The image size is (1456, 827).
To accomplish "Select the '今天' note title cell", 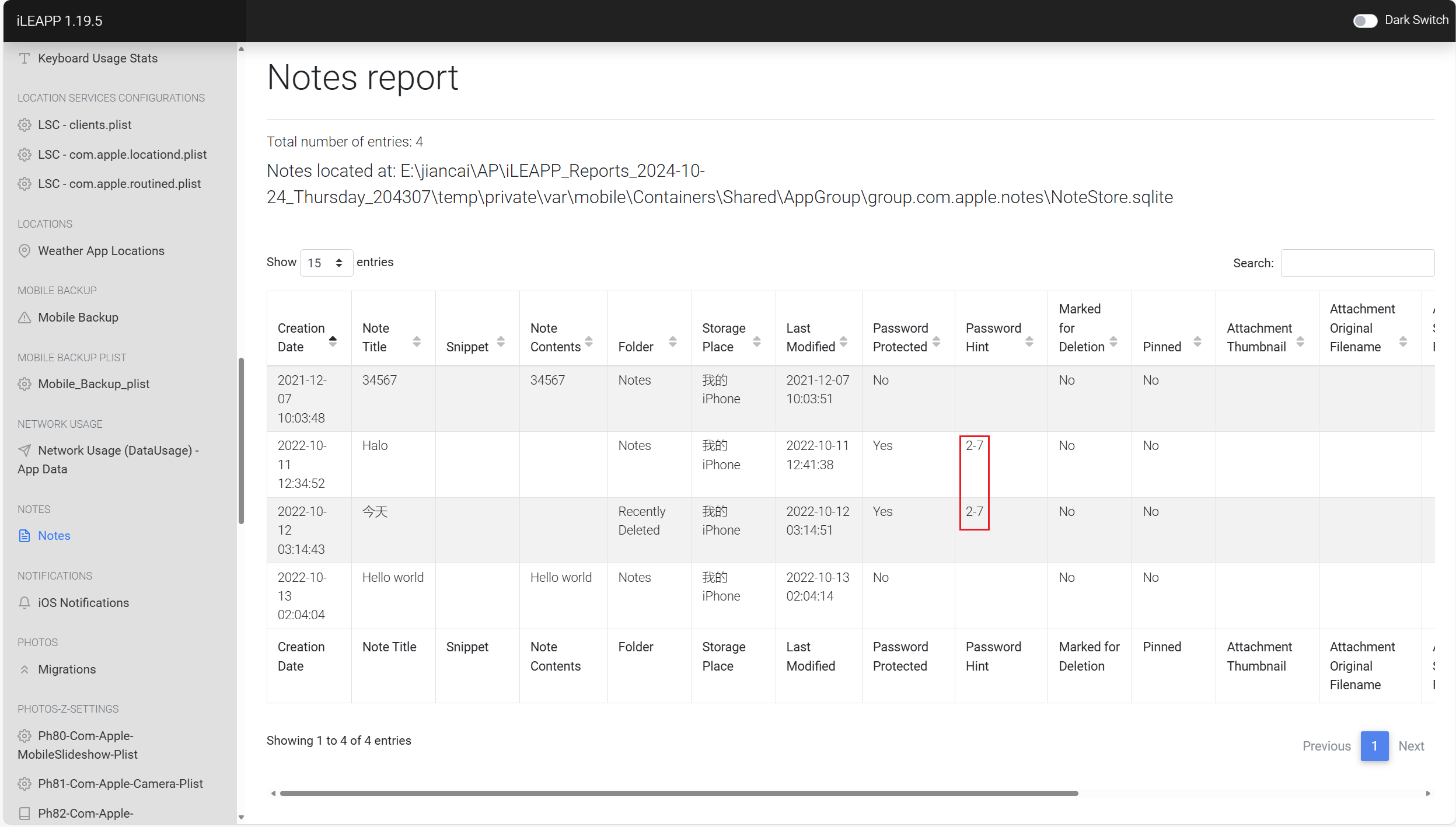I will tap(393, 530).
